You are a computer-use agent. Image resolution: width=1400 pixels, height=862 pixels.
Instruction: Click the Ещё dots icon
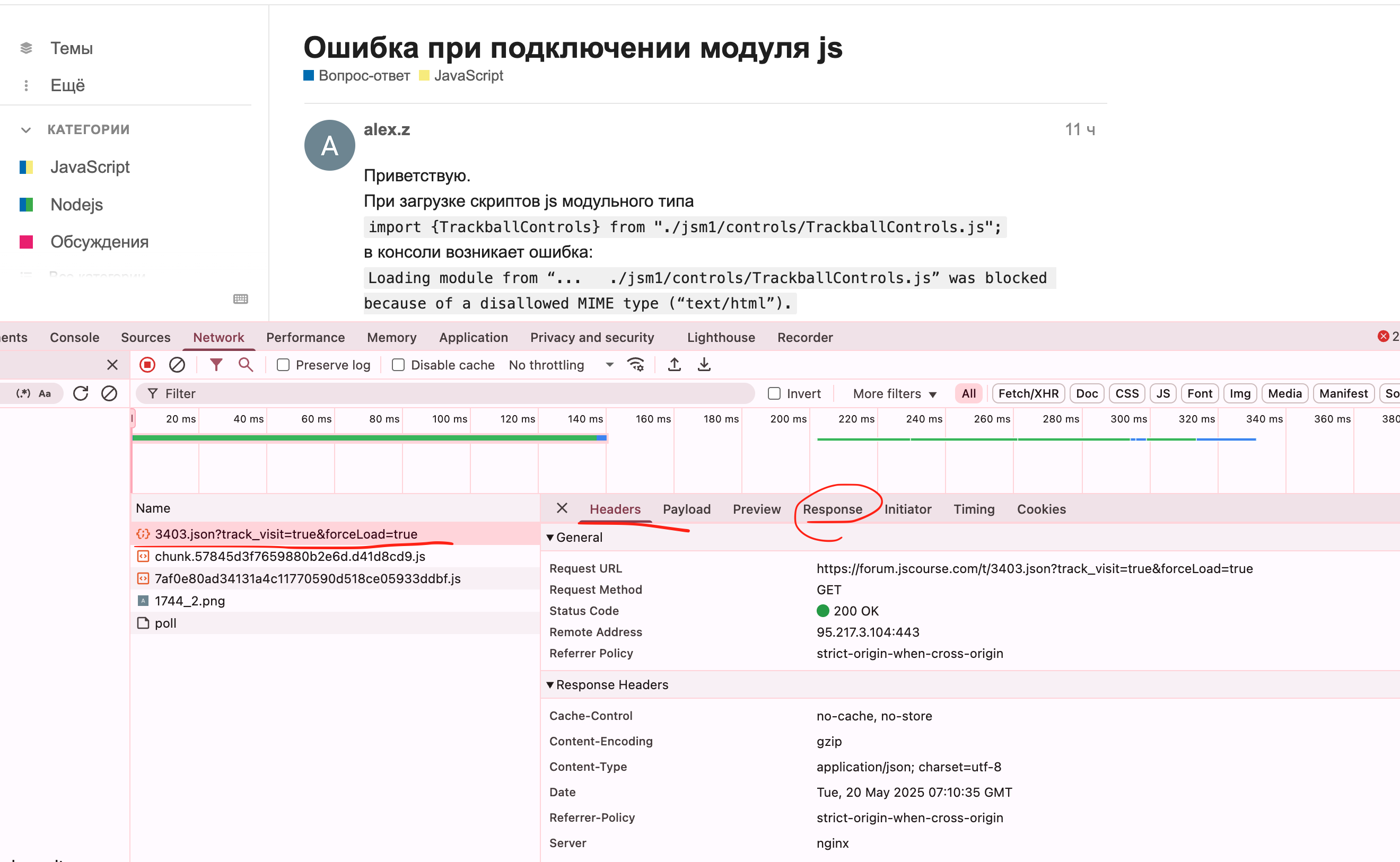pyautogui.click(x=26, y=85)
